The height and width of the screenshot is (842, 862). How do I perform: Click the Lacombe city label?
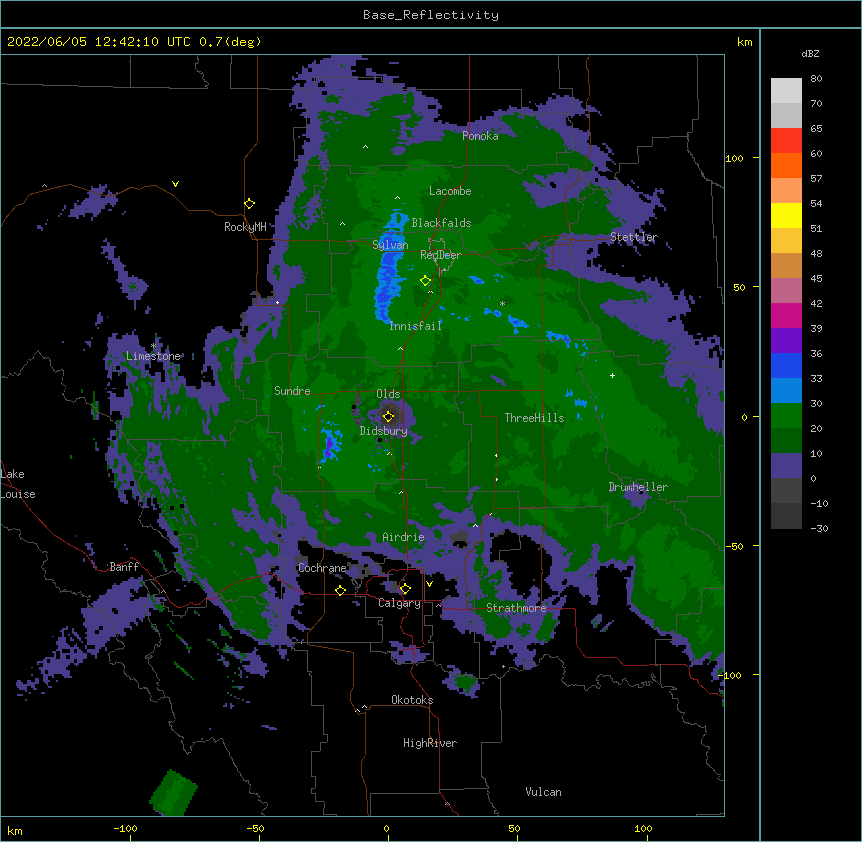point(450,191)
